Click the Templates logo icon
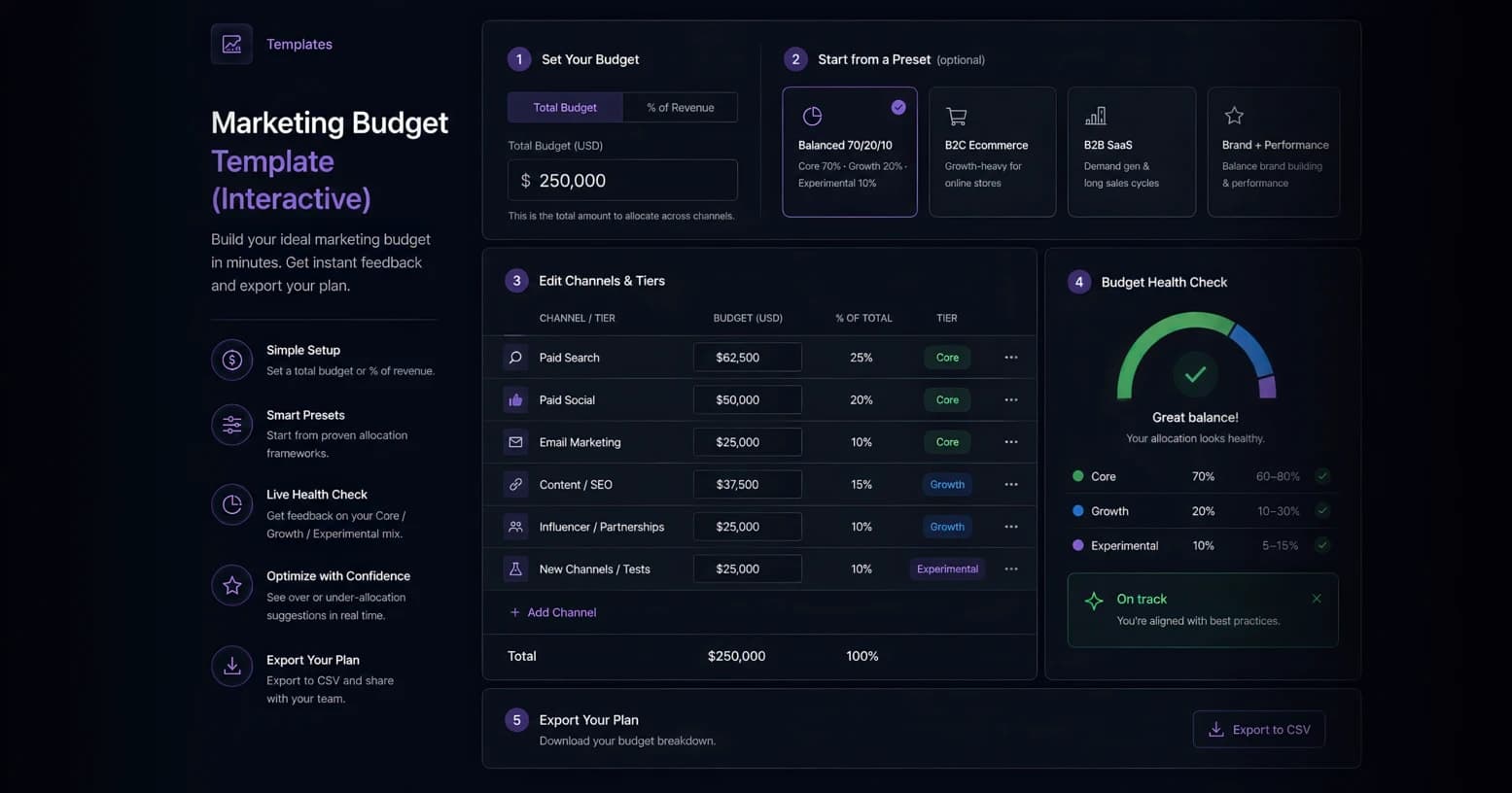 (231, 44)
